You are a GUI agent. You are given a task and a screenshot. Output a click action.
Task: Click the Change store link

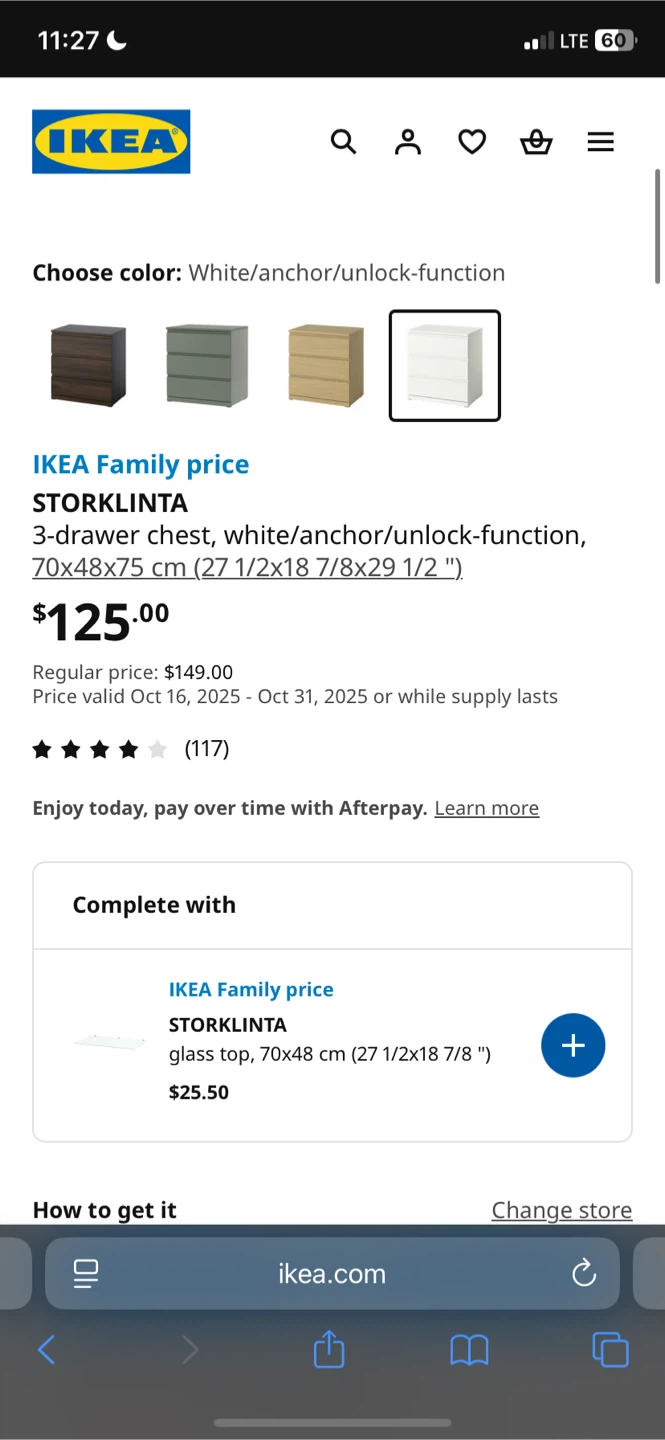pyautogui.click(x=561, y=1210)
